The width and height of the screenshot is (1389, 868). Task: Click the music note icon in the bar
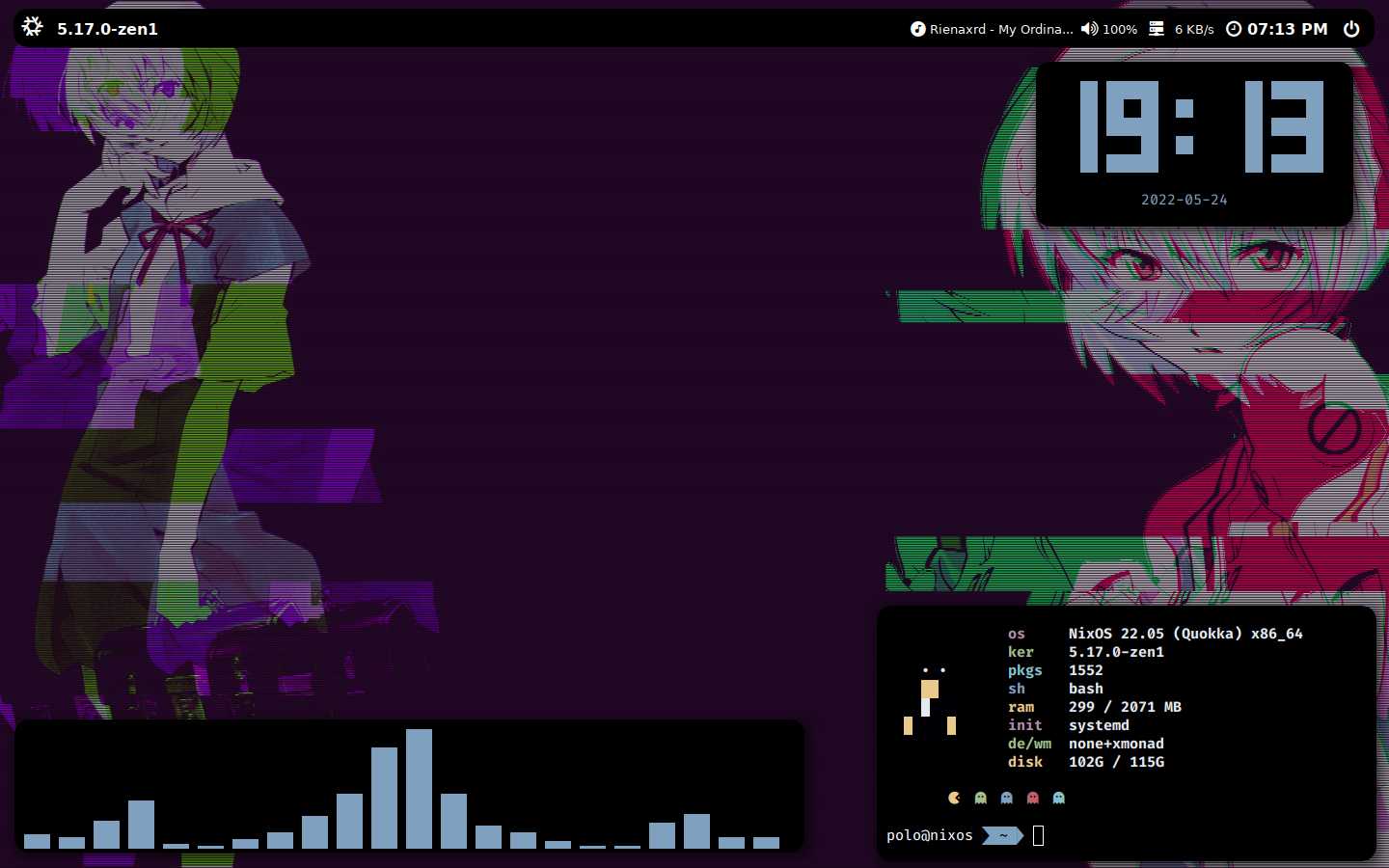point(917,29)
